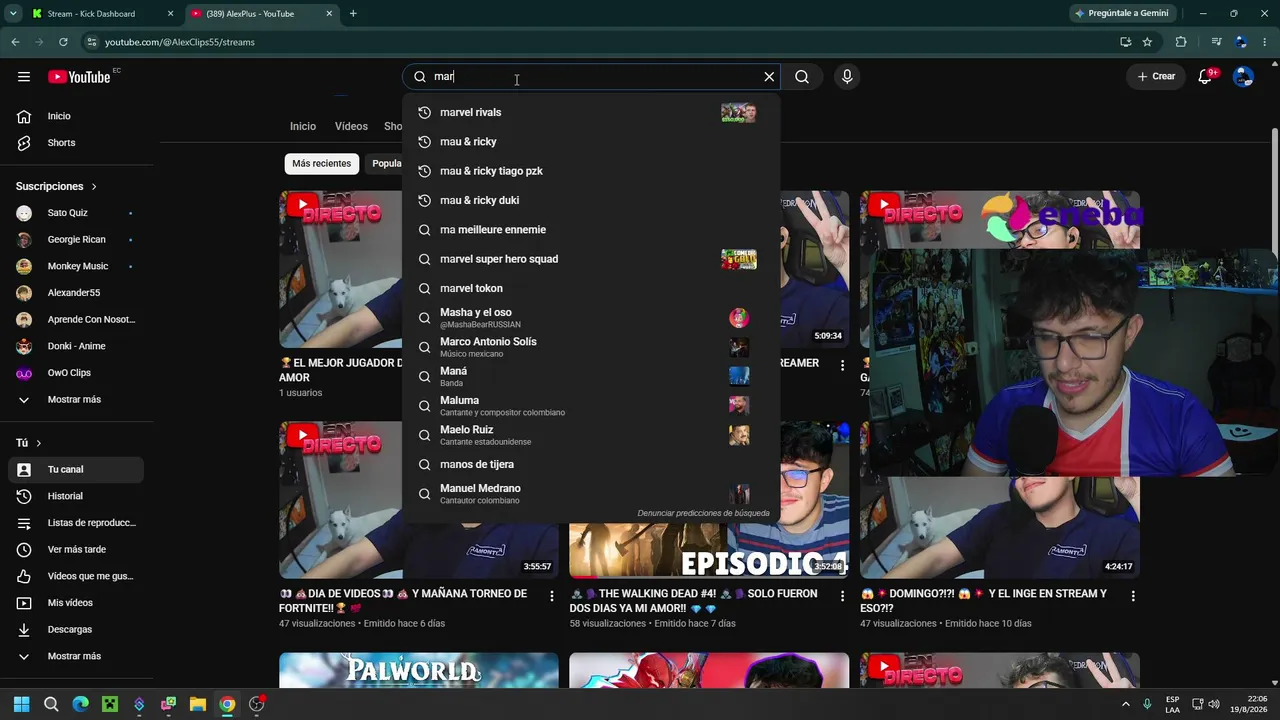Open the notifications bell
Screen dimensions: 1280x720
tap(1206, 77)
